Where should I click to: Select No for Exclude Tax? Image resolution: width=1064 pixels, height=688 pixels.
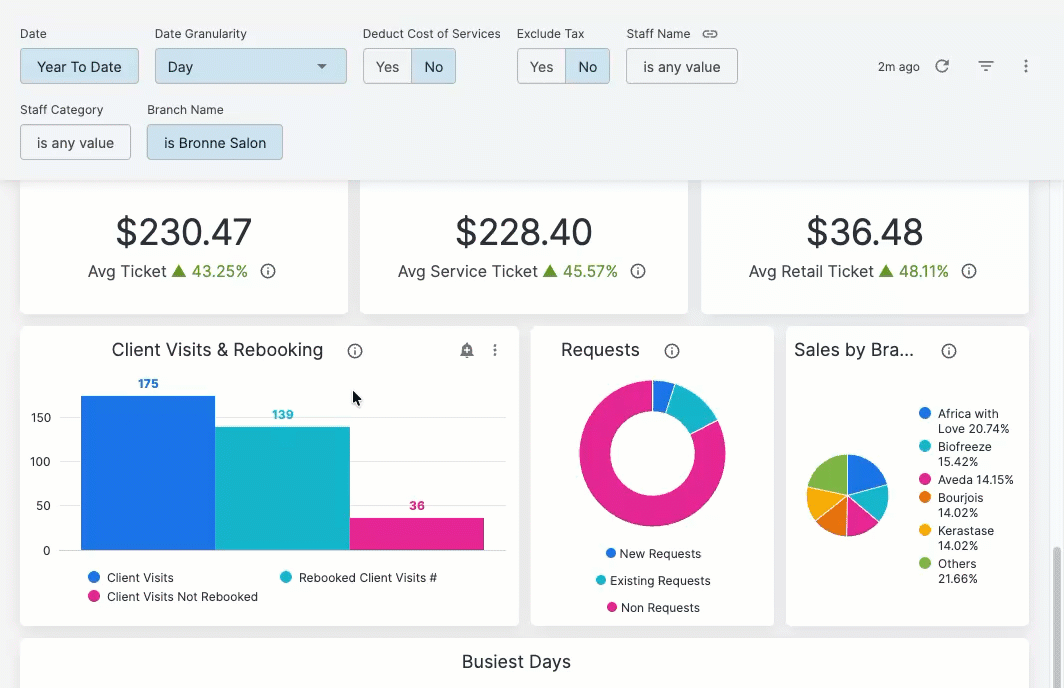click(x=588, y=67)
